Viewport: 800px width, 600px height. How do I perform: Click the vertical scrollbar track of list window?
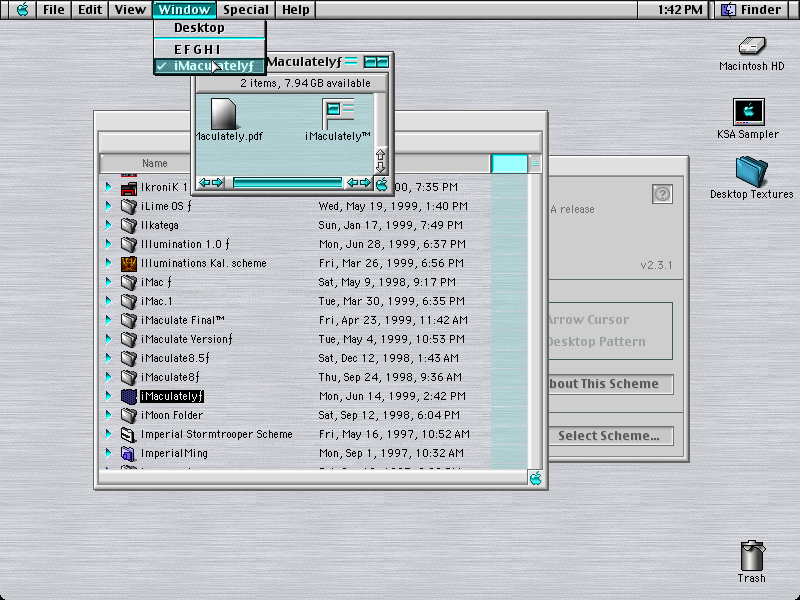[535, 321]
